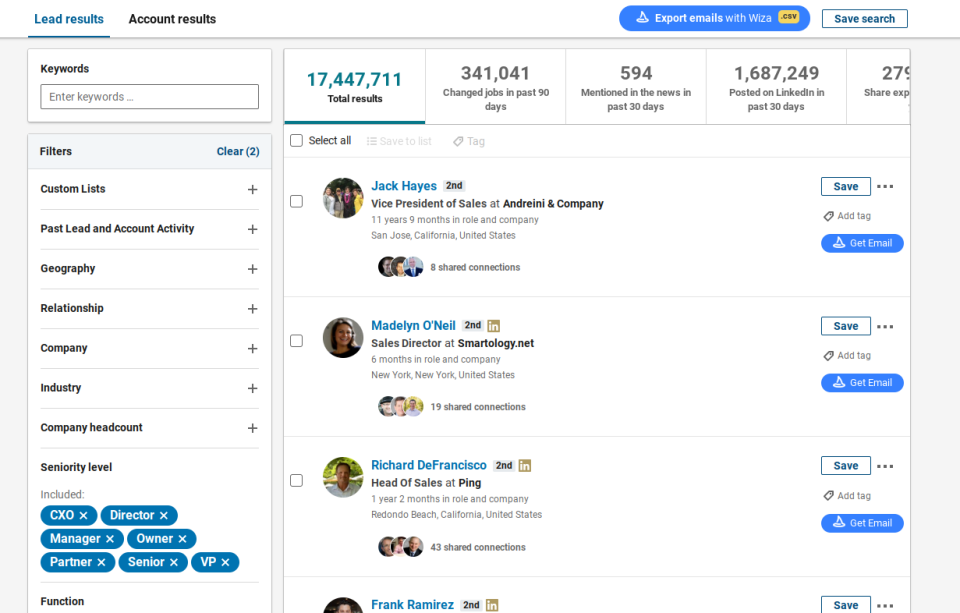
Task: Check Richard DeFrancisco's selection box
Action: 296,480
